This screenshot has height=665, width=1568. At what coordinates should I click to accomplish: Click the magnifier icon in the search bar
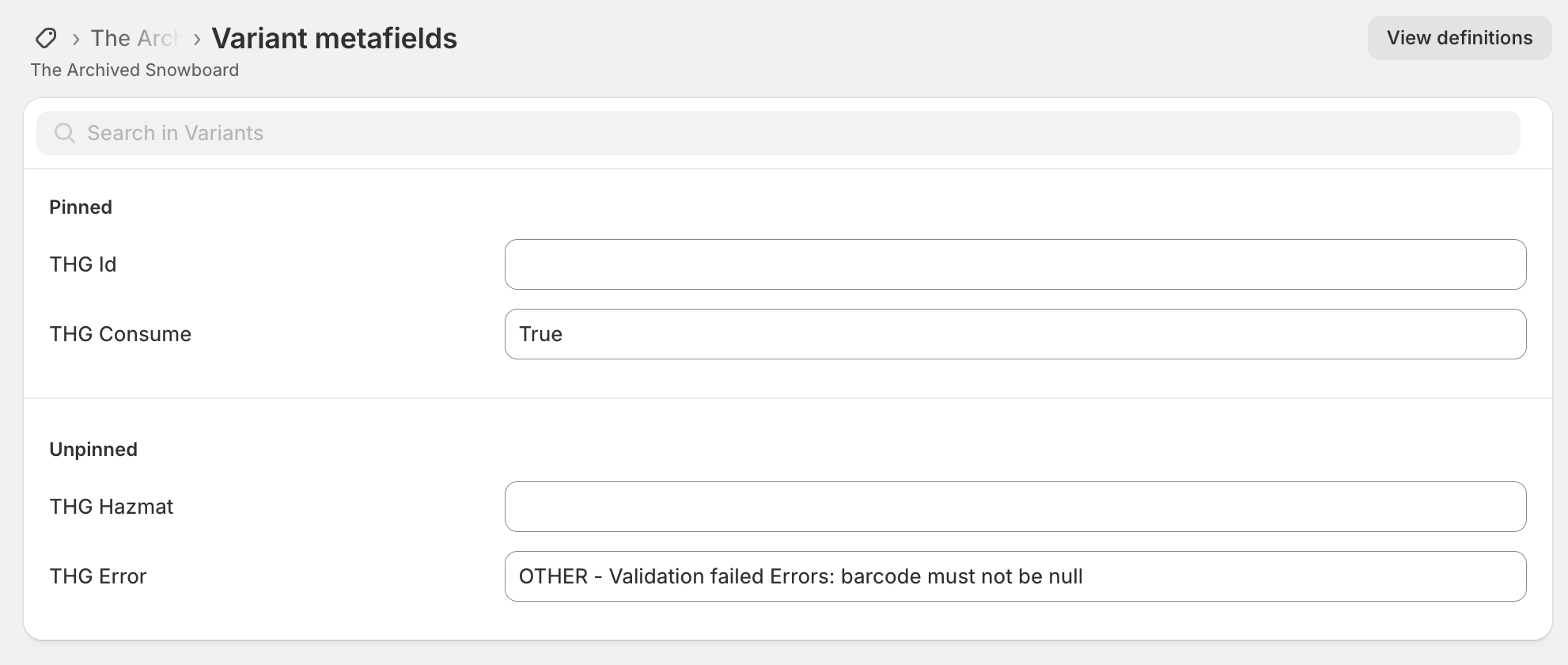[x=65, y=133]
